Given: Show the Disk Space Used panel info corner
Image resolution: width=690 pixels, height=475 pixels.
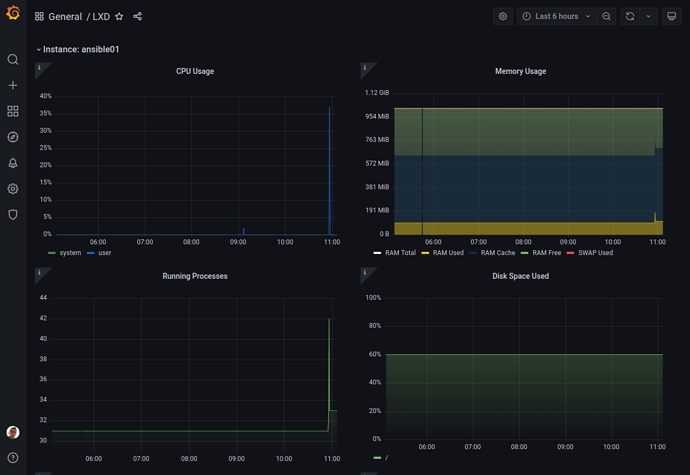Looking at the screenshot, I should 366,273.
